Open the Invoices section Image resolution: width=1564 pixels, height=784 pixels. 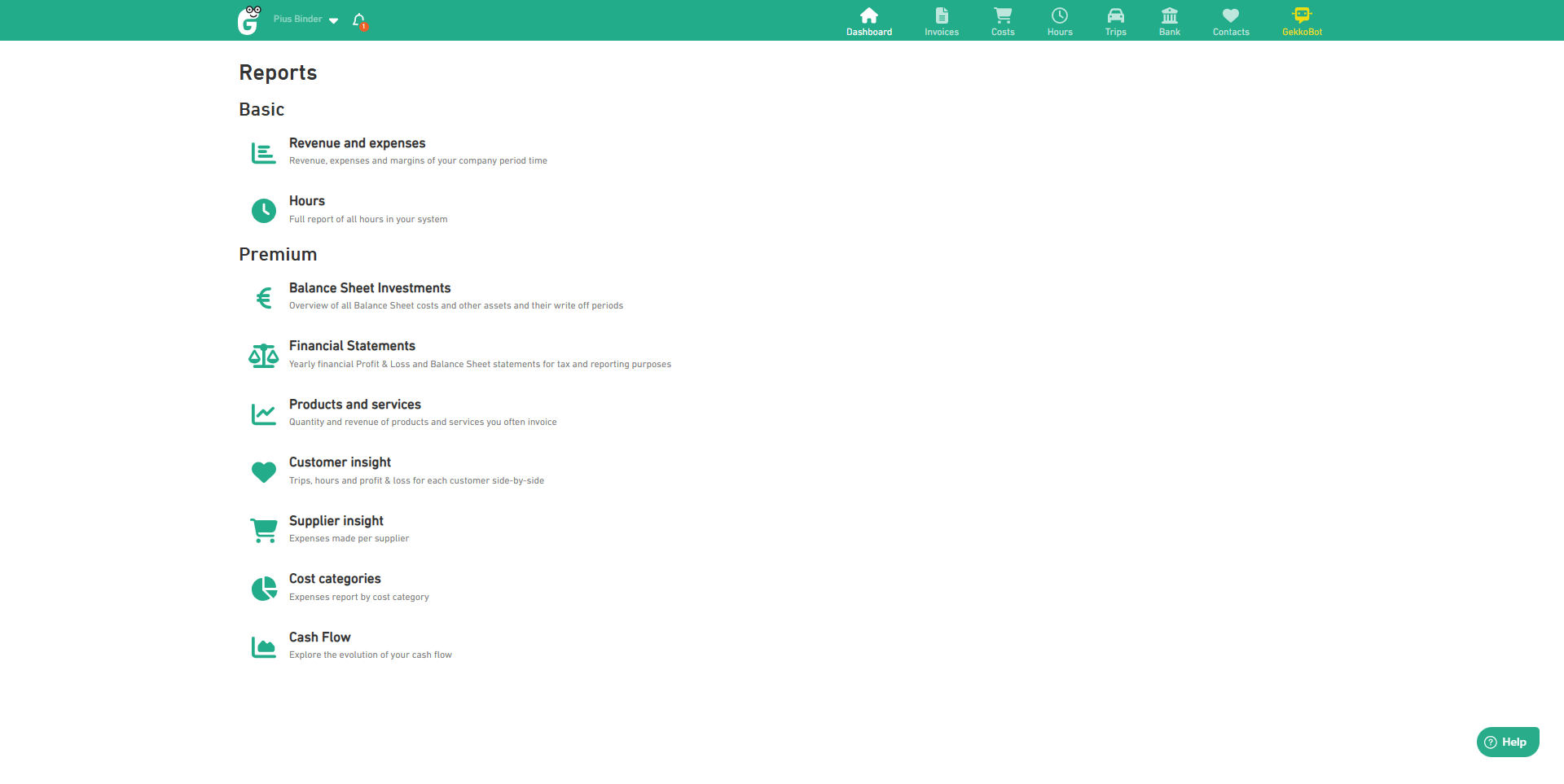(x=941, y=21)
